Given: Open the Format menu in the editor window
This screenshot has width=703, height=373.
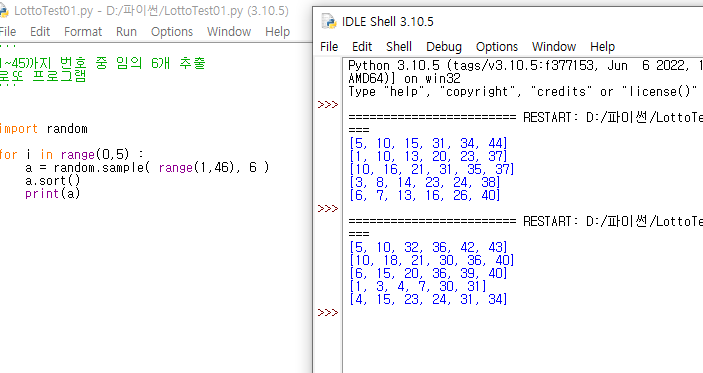Looking at the screenshot, I should [83, 32].
